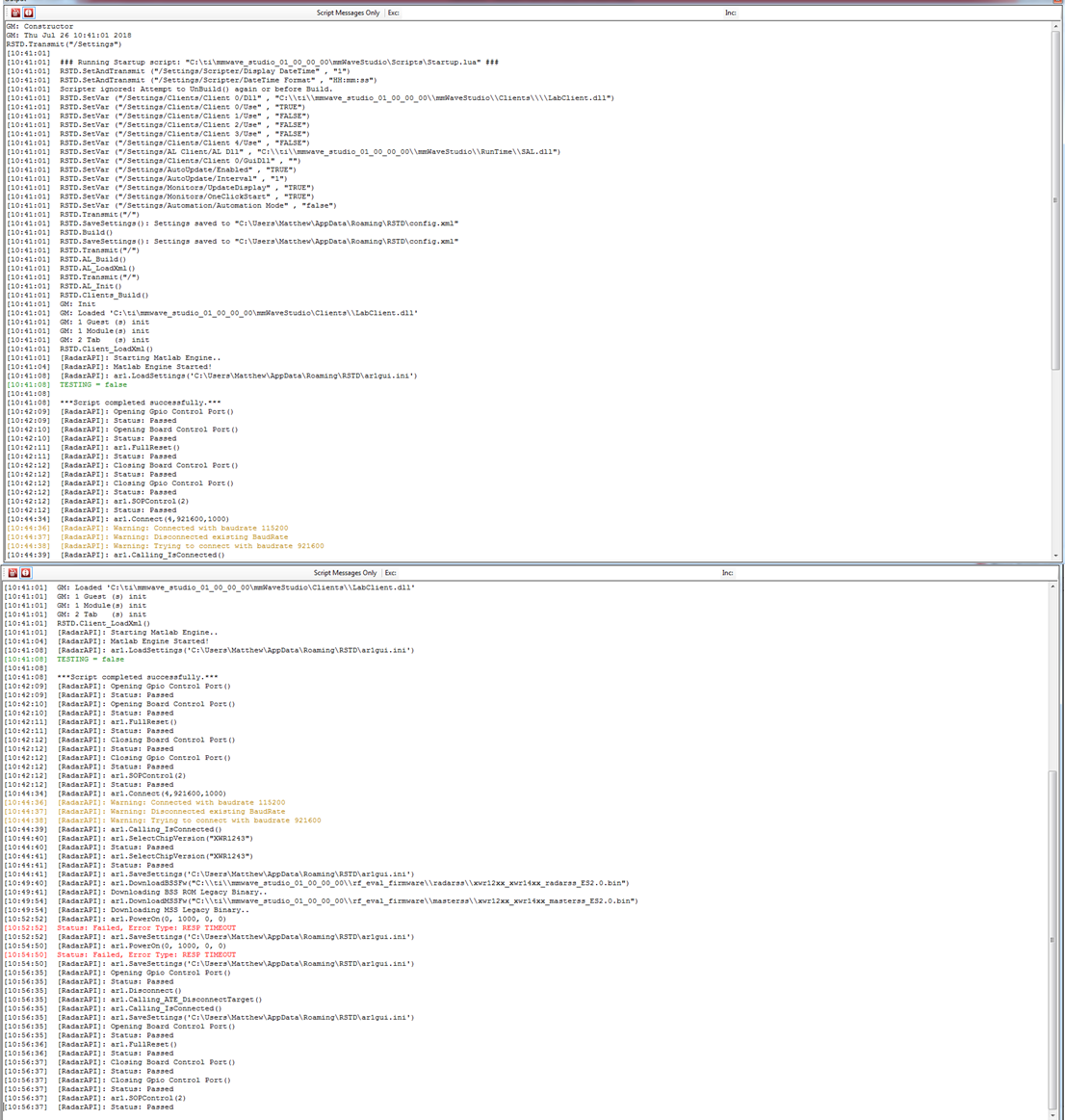Select 'Disconnected existing BaudRate' warning in lower panel
The width and height of the screenshot is (1065, 1120).
coord(144,811)
